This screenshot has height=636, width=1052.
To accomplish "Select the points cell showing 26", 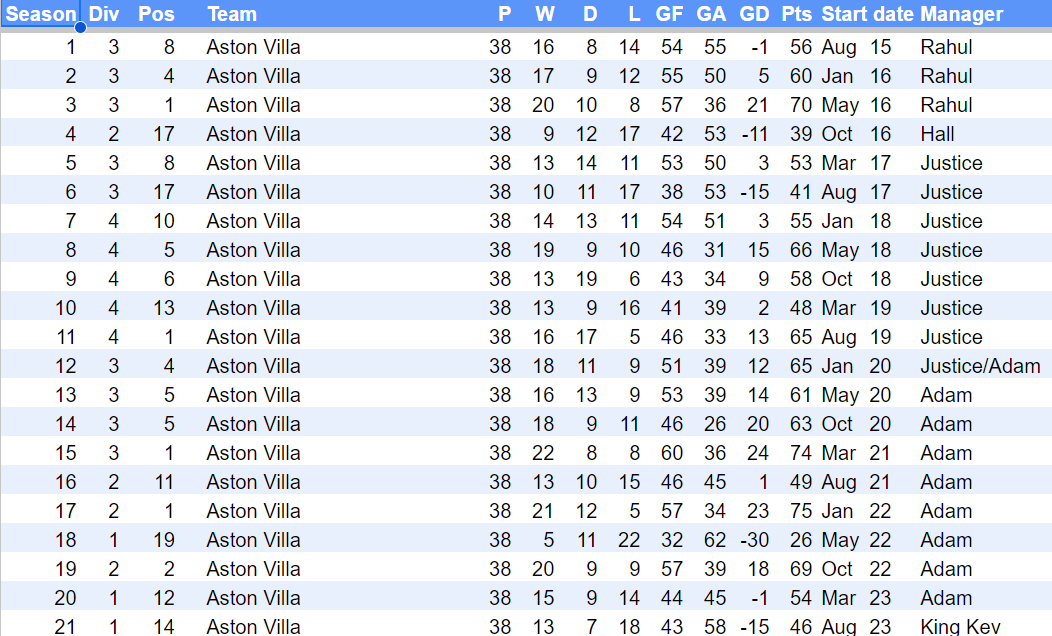I will (x=800, y=540).
